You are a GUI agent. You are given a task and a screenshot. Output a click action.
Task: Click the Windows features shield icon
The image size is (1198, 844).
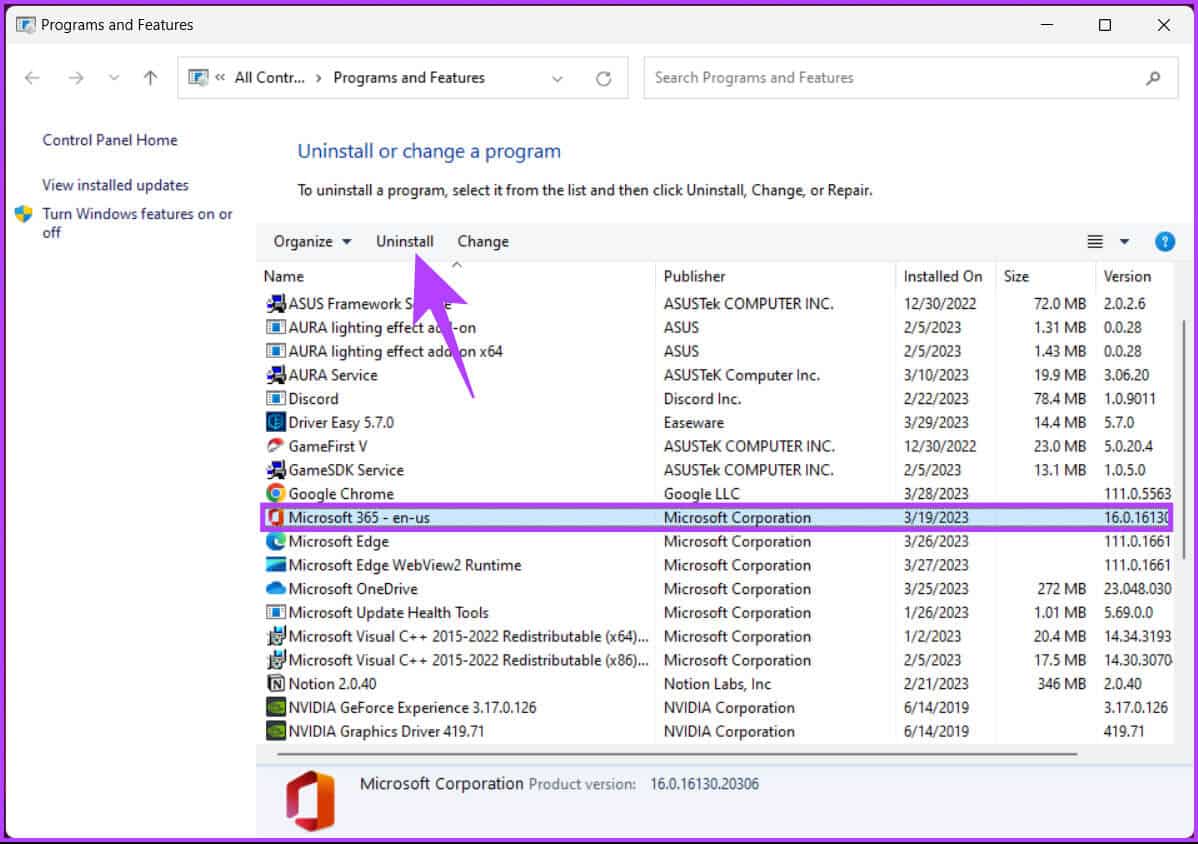click(x=24, y=215)
